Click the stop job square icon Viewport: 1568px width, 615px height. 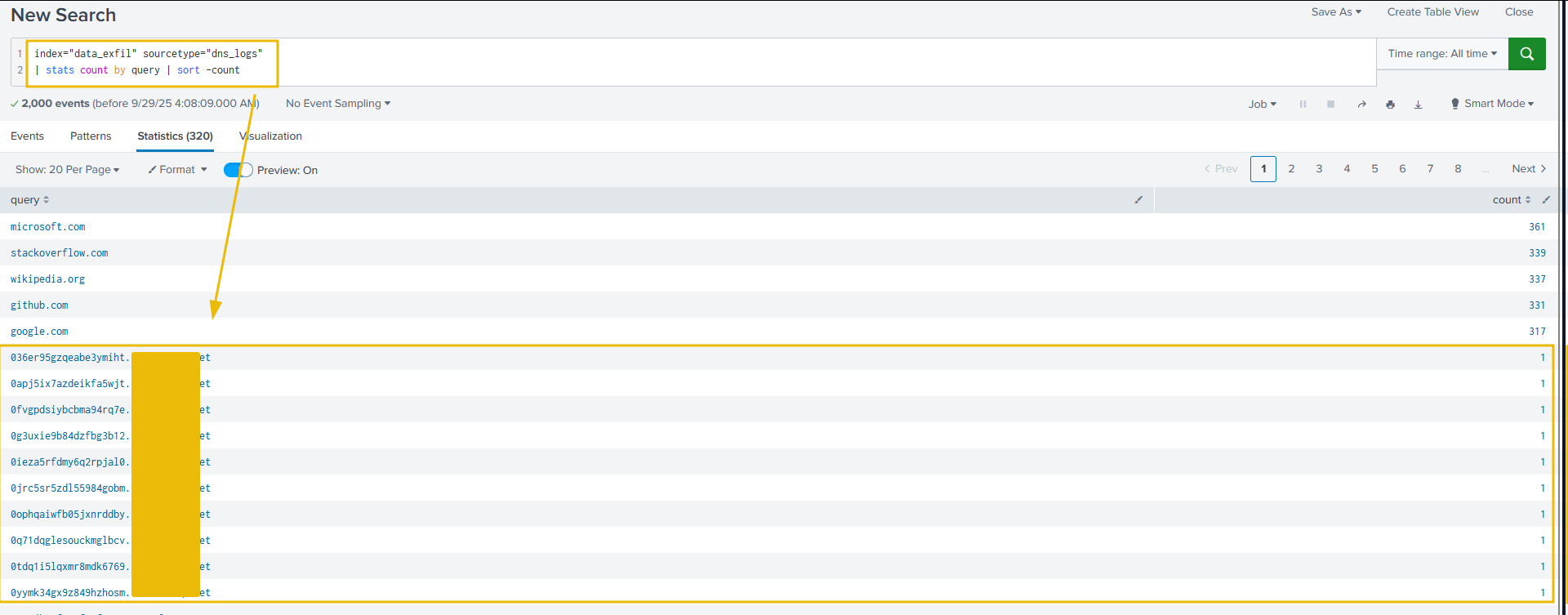[1330, 105]
